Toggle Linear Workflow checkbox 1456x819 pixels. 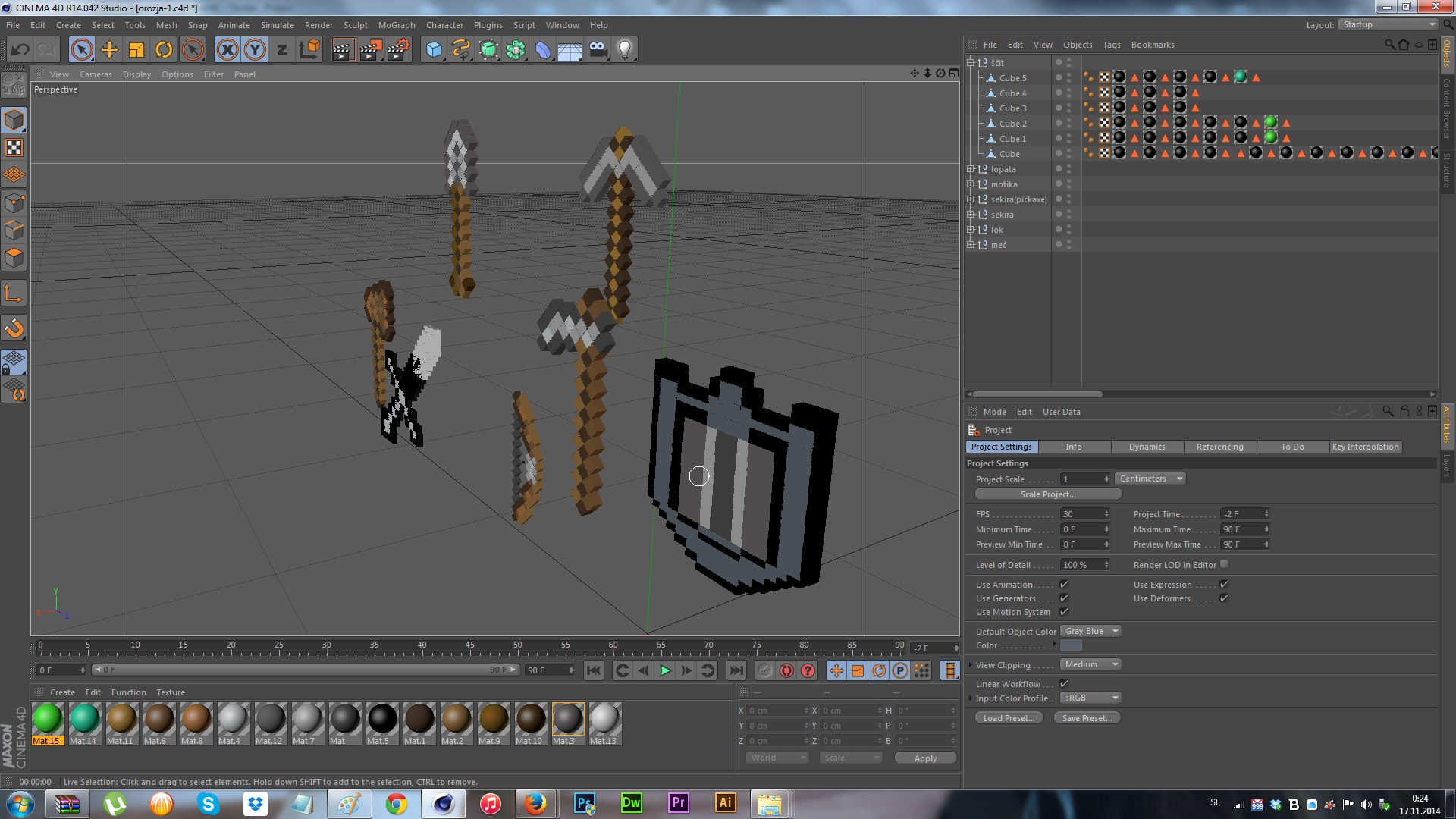click(x=1064, y=683)
